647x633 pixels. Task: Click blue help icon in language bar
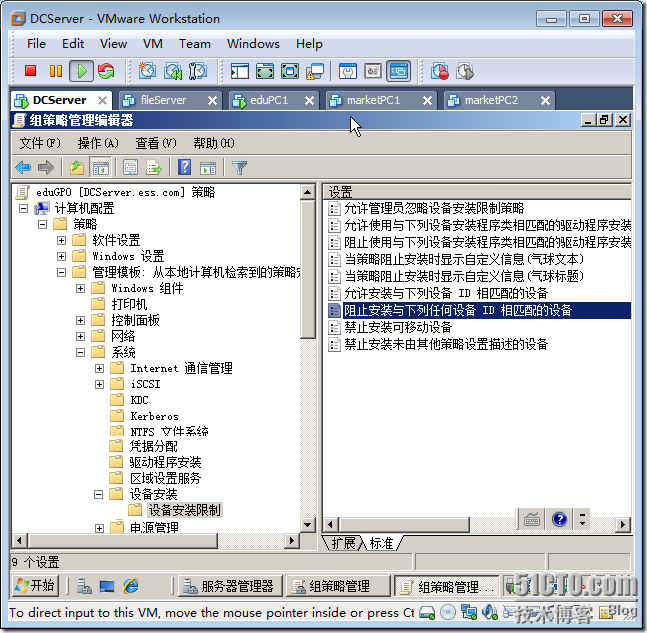560,519
